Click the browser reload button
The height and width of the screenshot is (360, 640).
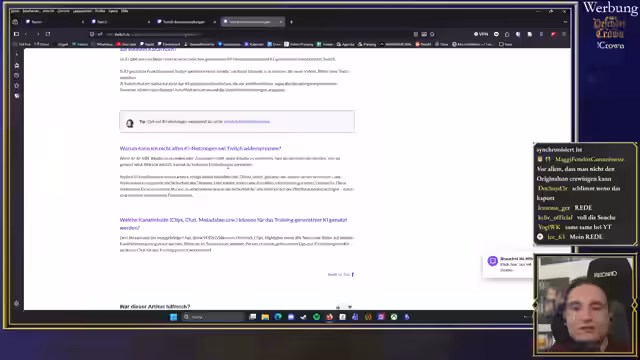point(48,34)
